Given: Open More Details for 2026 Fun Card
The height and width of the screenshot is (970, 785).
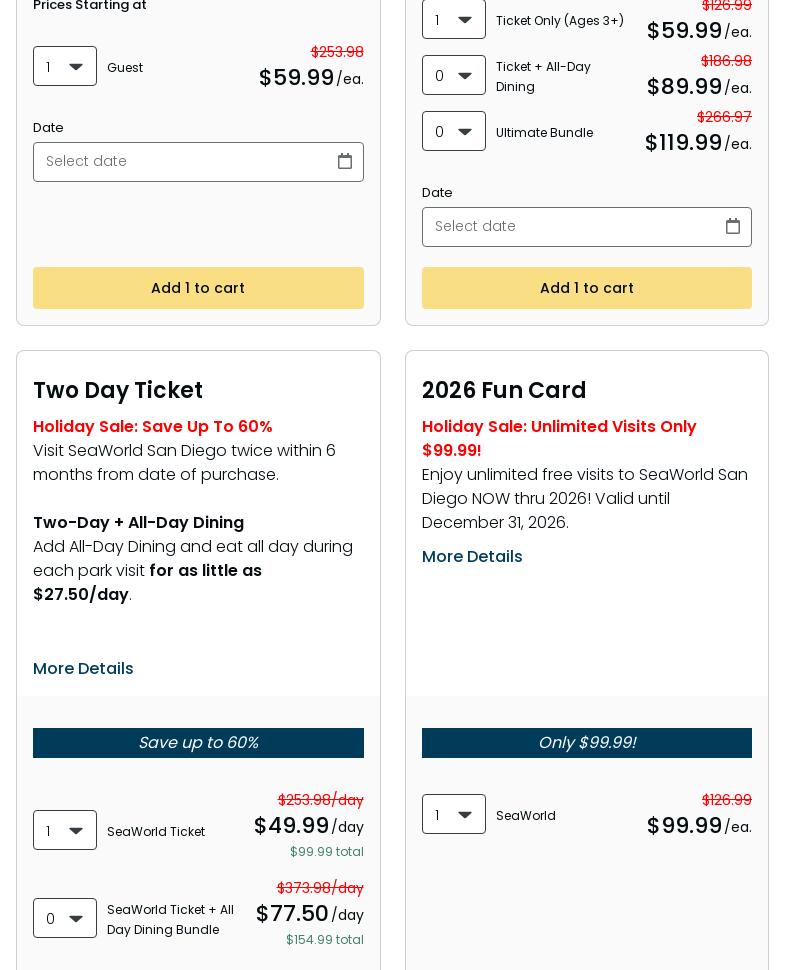Looking at the screenshot, I should pos(472,556).
